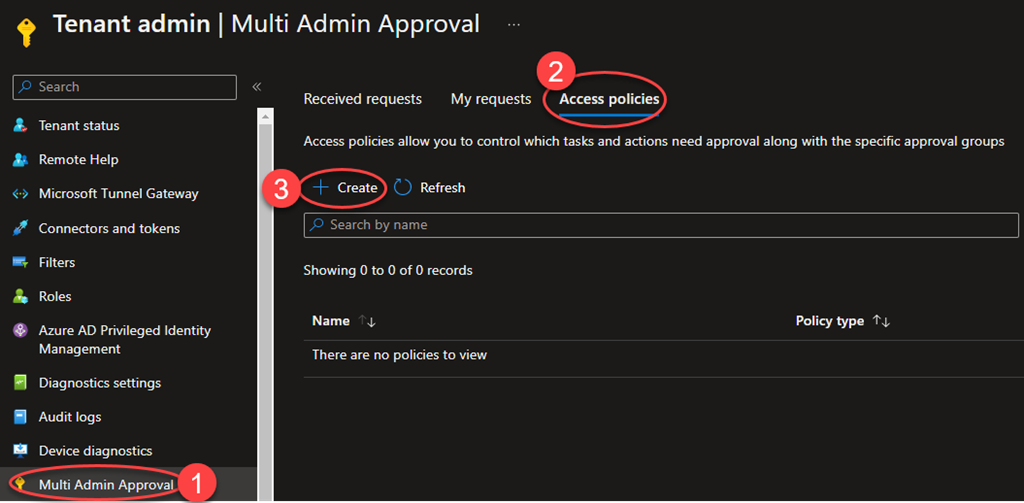Sort the Name column with arrows

(x=367, y=321)
